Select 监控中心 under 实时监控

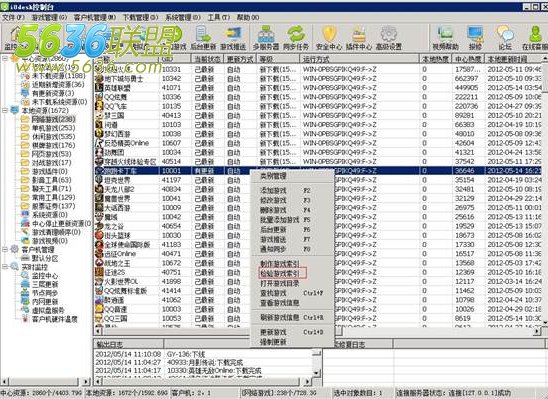pos(45,276)
